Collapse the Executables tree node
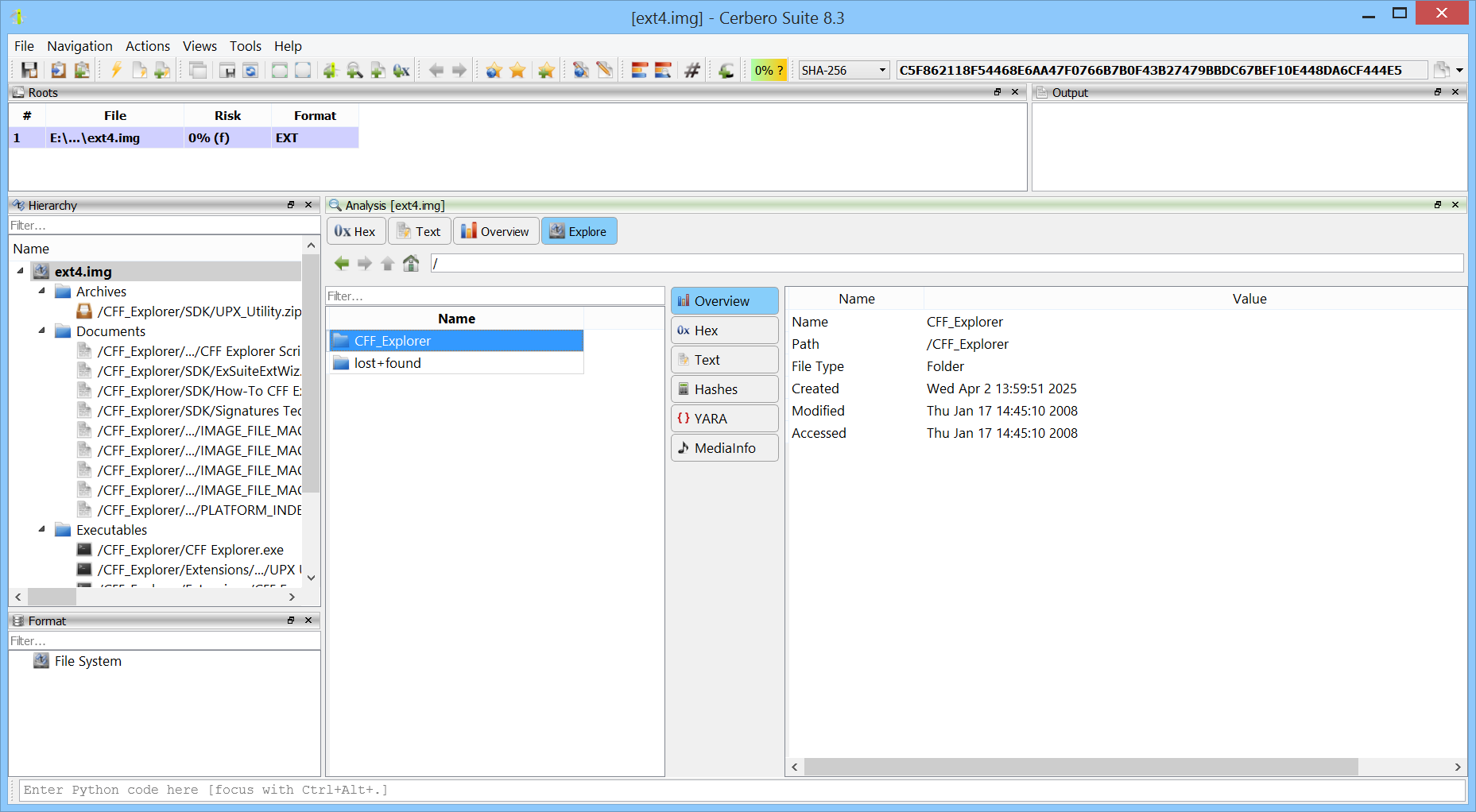 click(x=42, y=529)
